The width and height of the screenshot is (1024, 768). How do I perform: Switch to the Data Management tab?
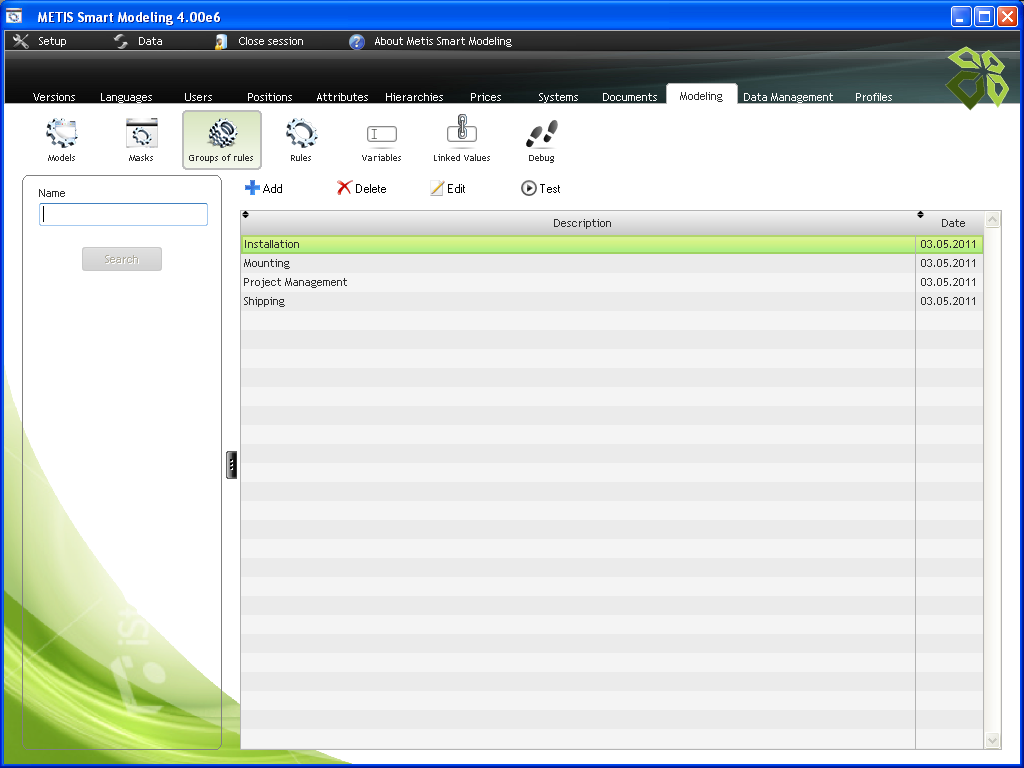tap(787, 97)
